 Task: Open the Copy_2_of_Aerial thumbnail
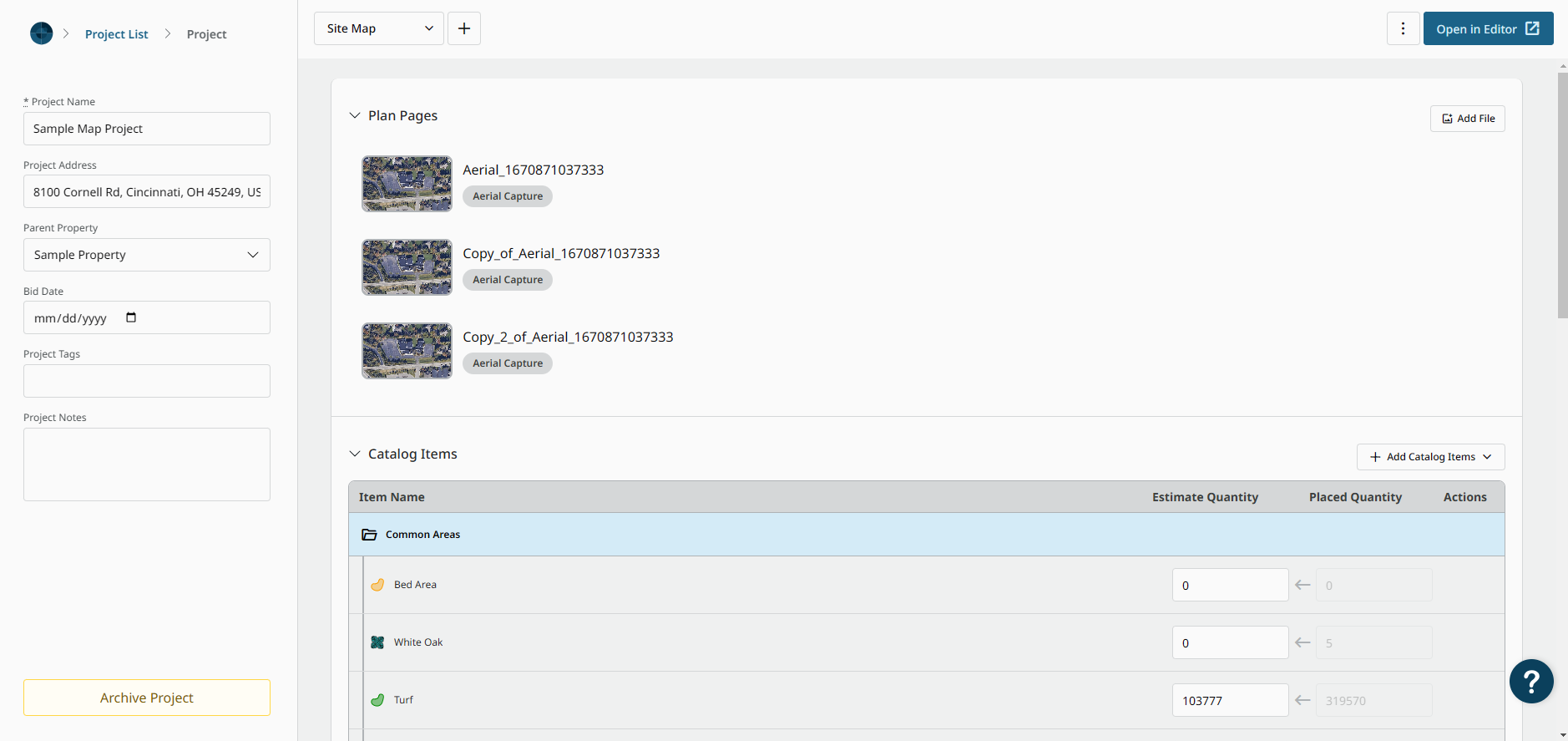pos(407,351)
